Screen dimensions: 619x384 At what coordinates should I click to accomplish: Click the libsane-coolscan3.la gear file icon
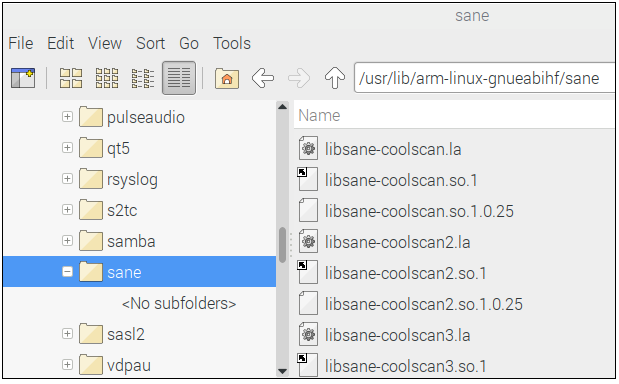(308, 334)
